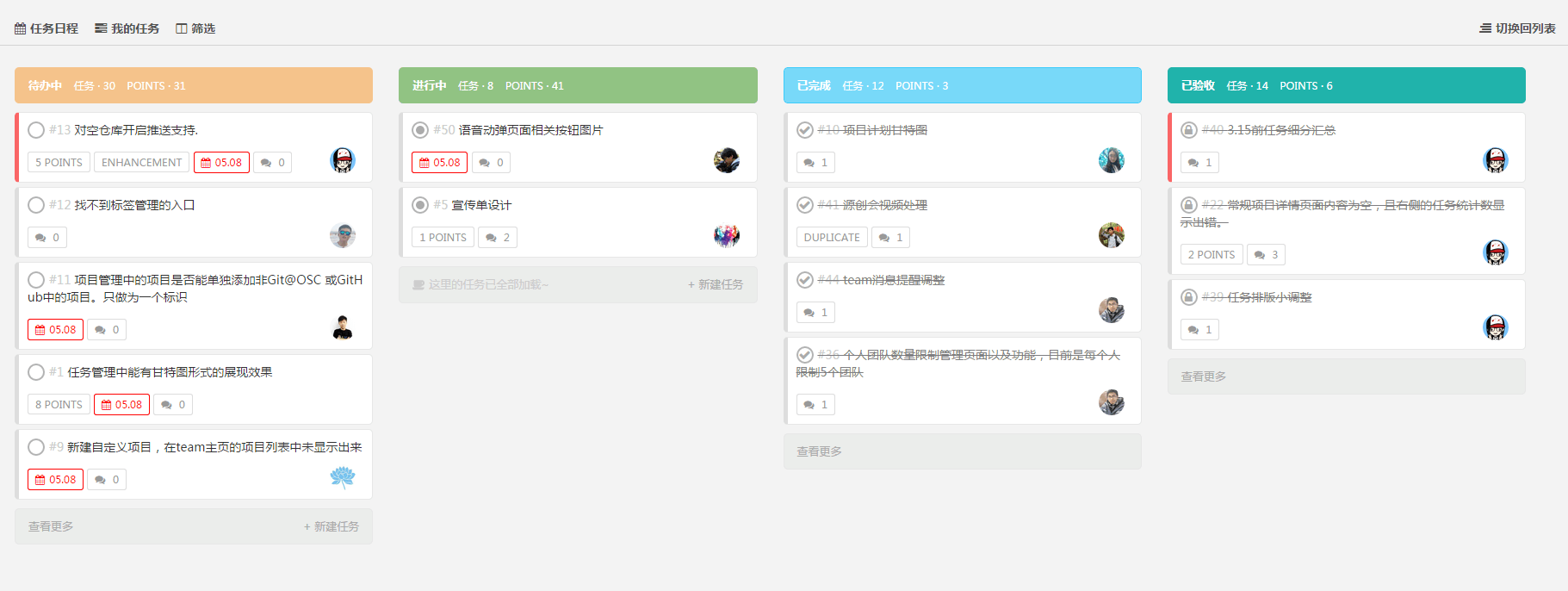The image size is (1568, 591).
Task: Open comments on task #13
Action: pyautogui.click(x=272, y=163)
